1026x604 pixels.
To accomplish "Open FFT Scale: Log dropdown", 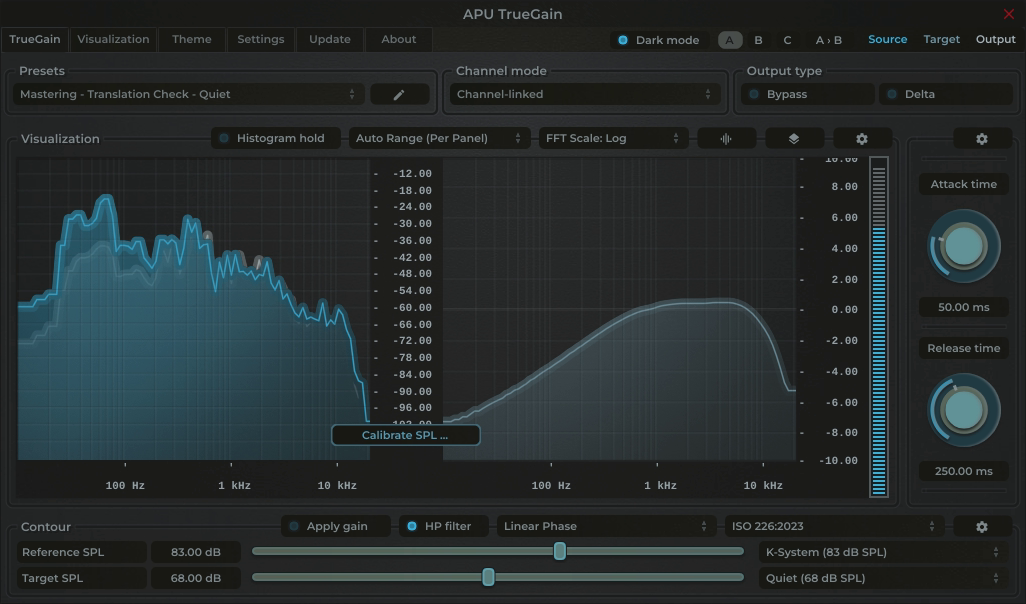I will 612,138.
